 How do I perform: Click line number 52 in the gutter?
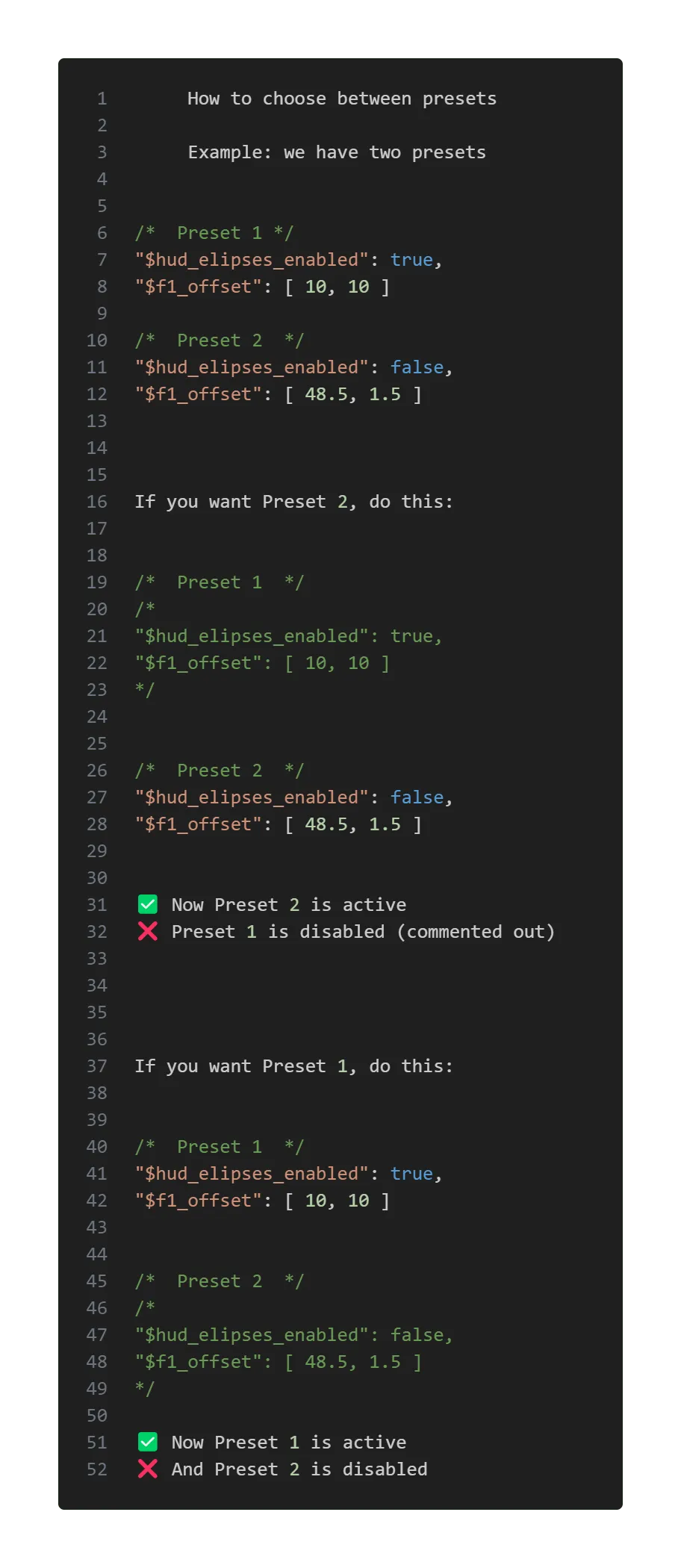click(97, 1469)
